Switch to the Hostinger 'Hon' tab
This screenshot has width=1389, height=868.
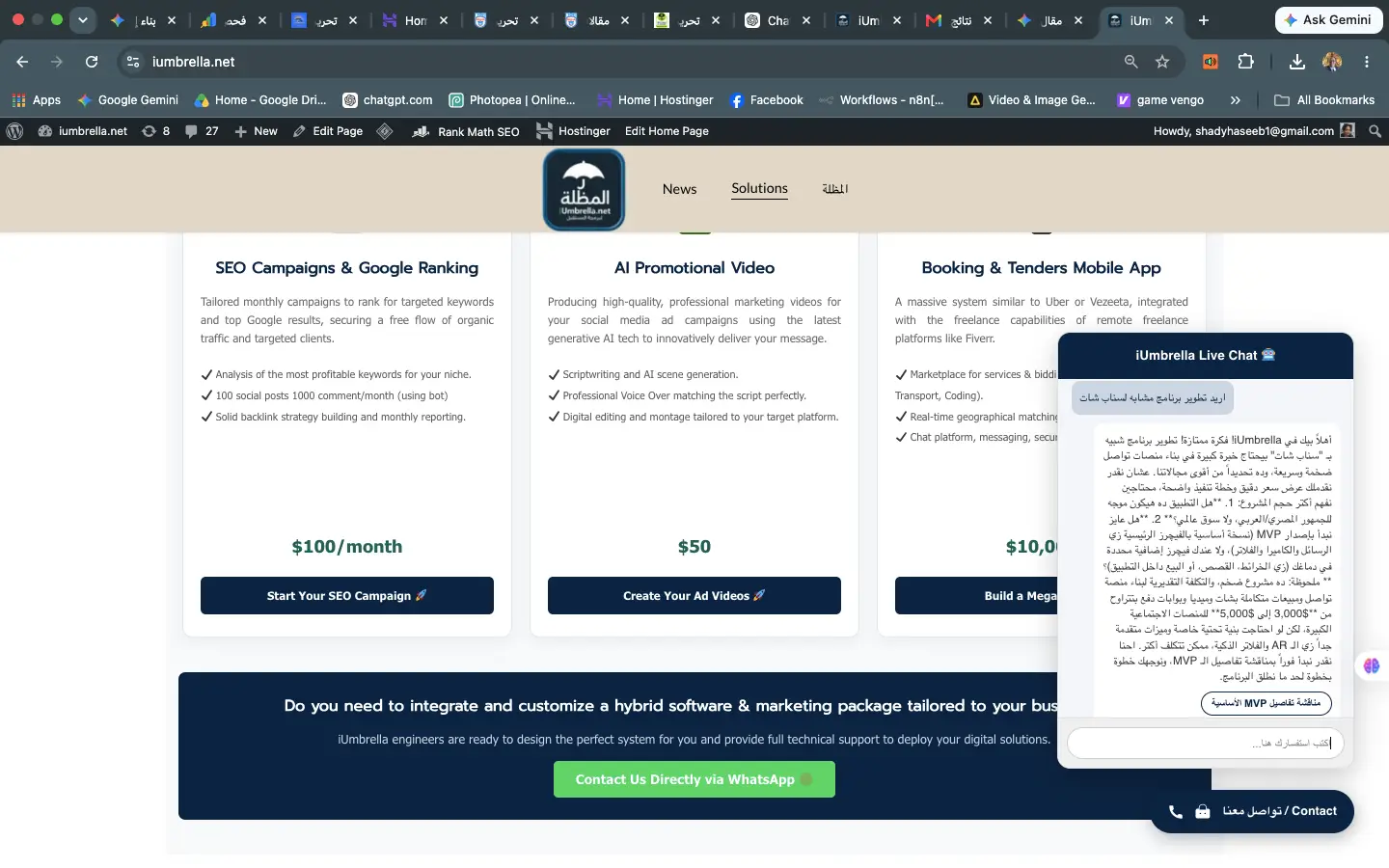[417, 20]
